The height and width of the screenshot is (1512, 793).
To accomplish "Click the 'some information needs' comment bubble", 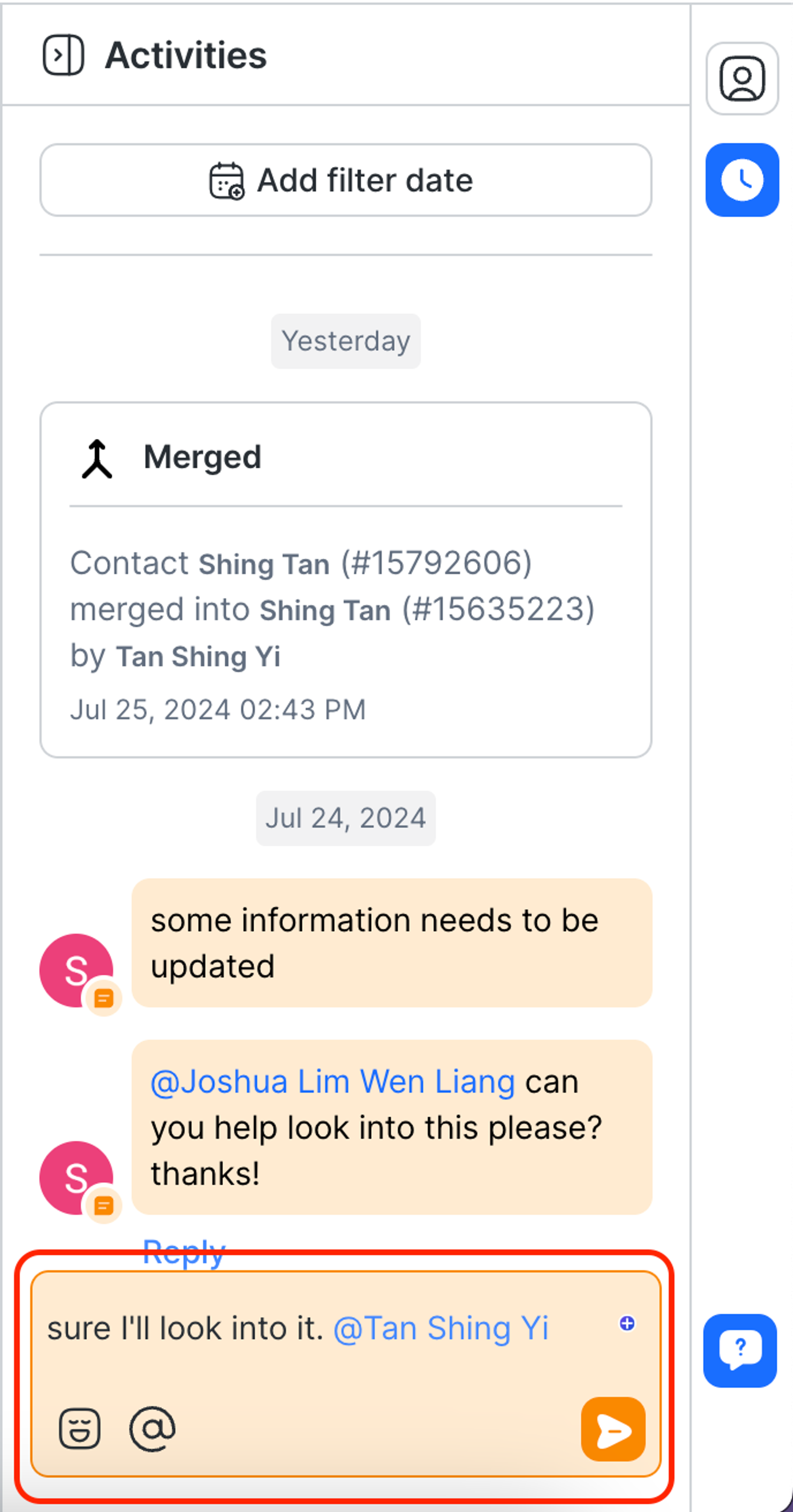I will click(391, 943).
